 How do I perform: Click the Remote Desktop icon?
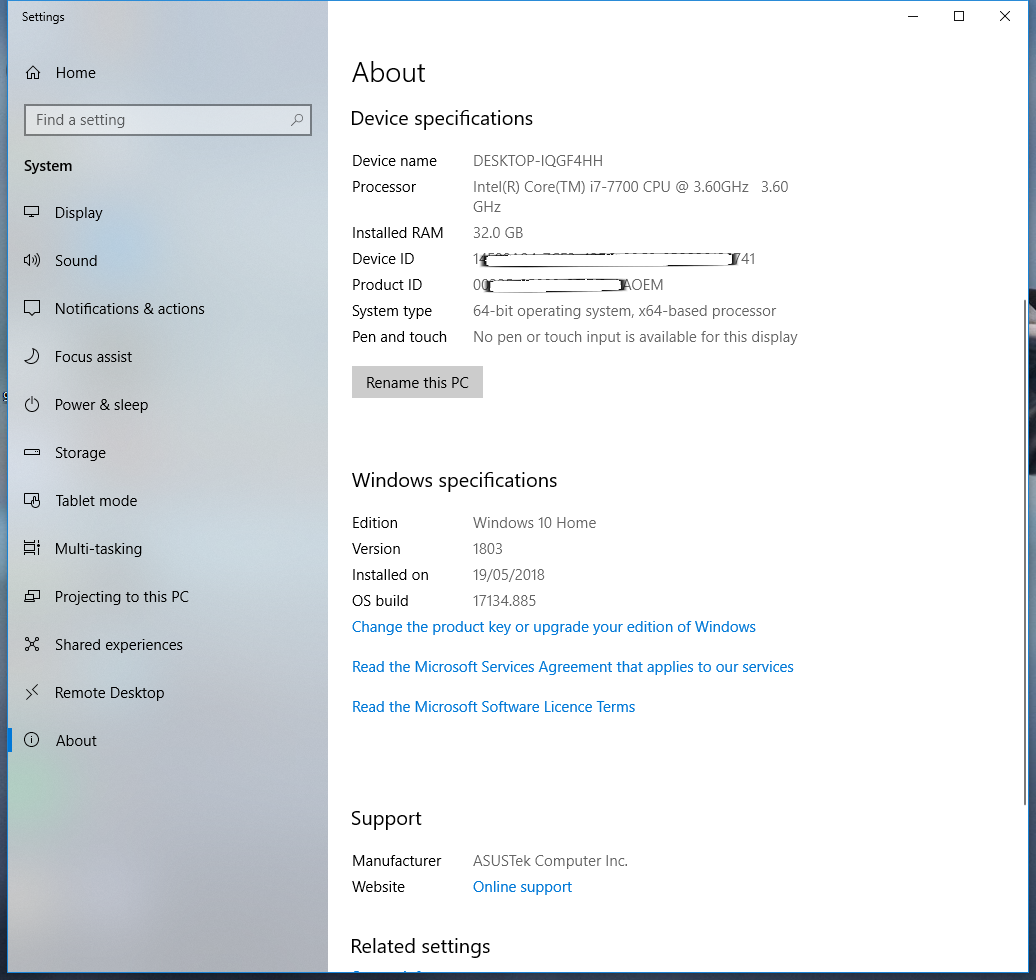point(32,693)
